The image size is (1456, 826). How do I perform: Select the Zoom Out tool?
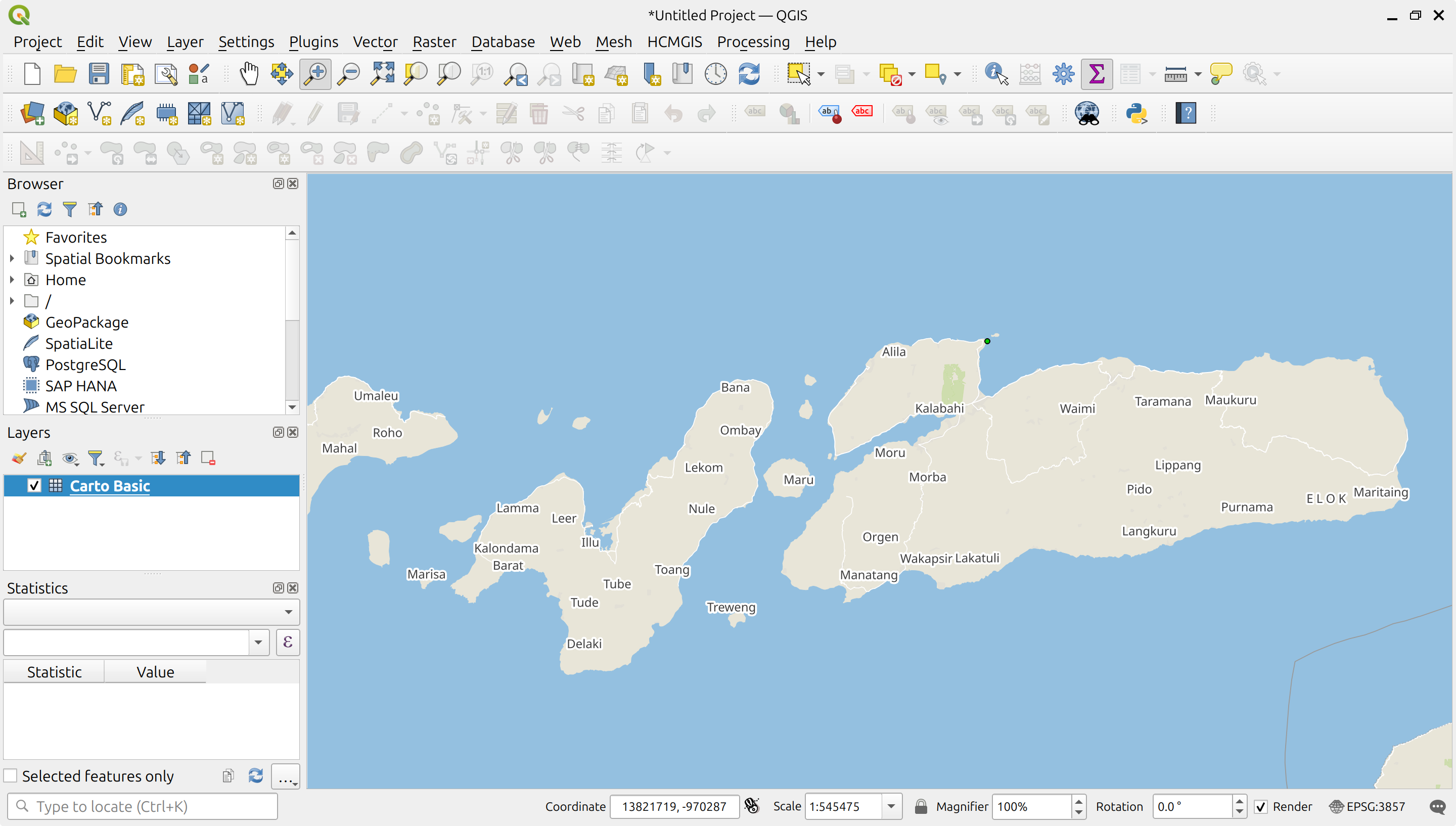tap(348, 74)
